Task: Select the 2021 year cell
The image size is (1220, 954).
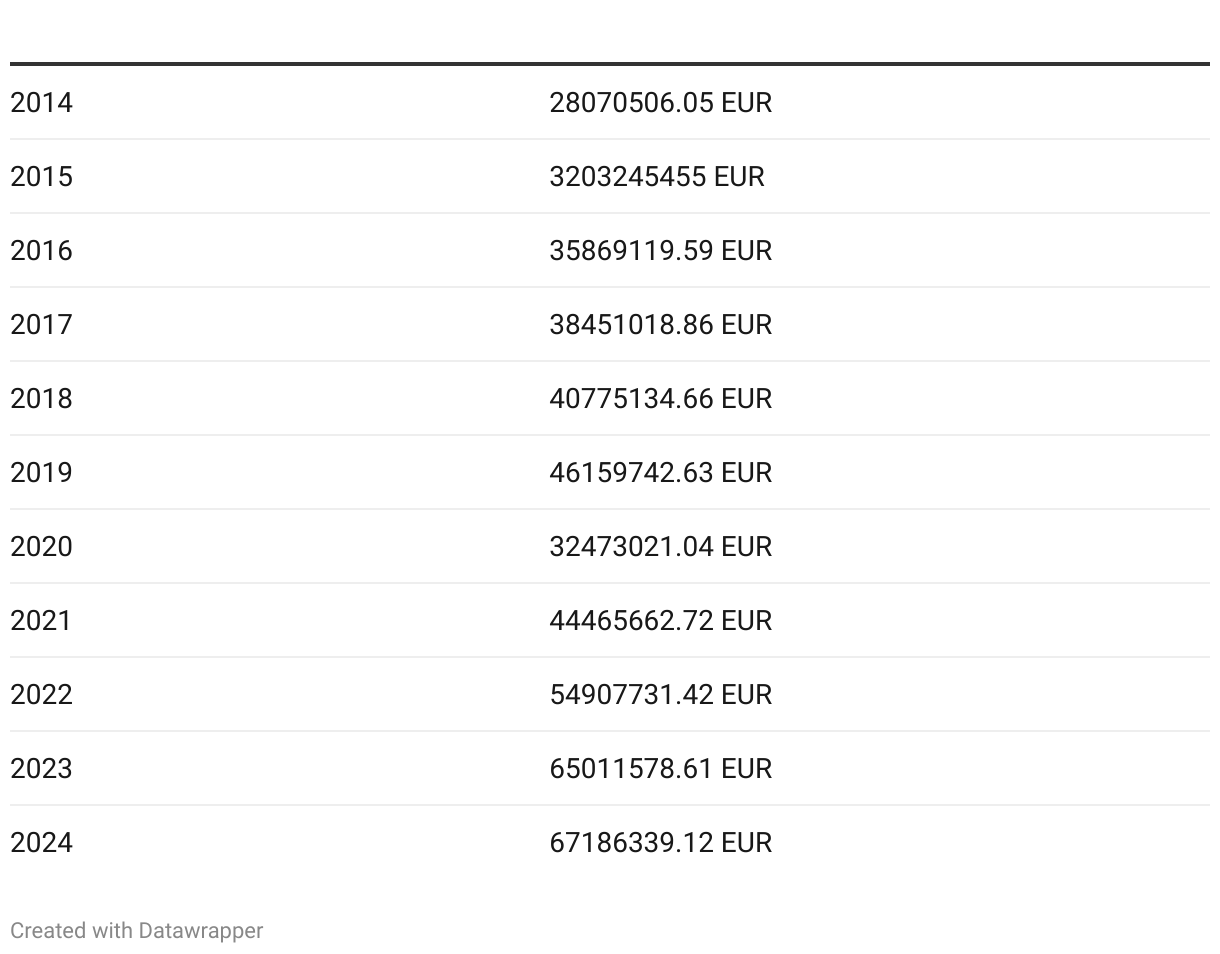Action: click(x=42, y=621)
